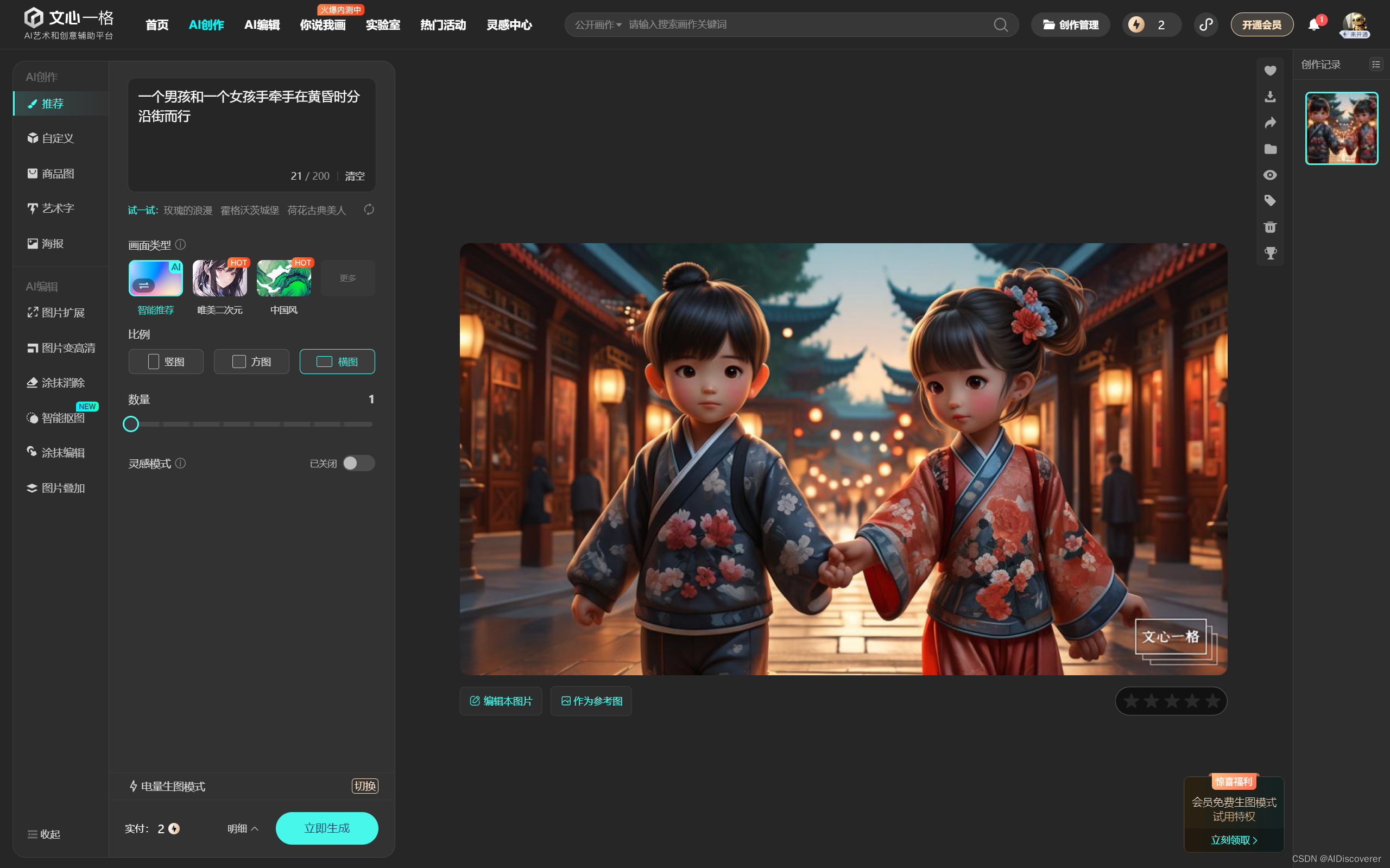Refresh the prompt suggestions

click(369, 210)
